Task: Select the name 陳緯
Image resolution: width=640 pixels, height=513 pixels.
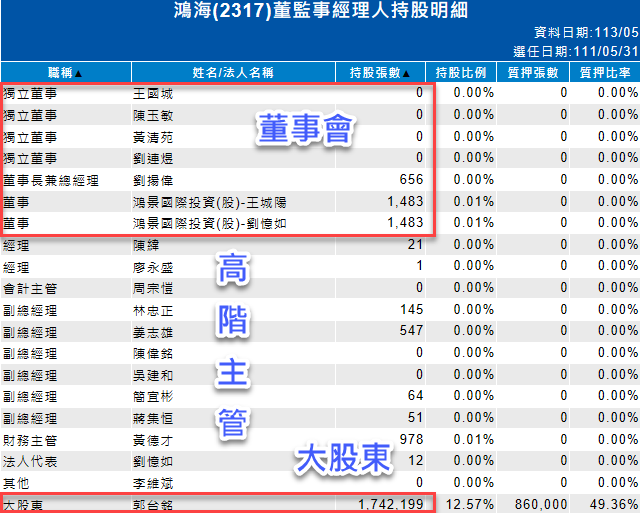Action: 146,246
